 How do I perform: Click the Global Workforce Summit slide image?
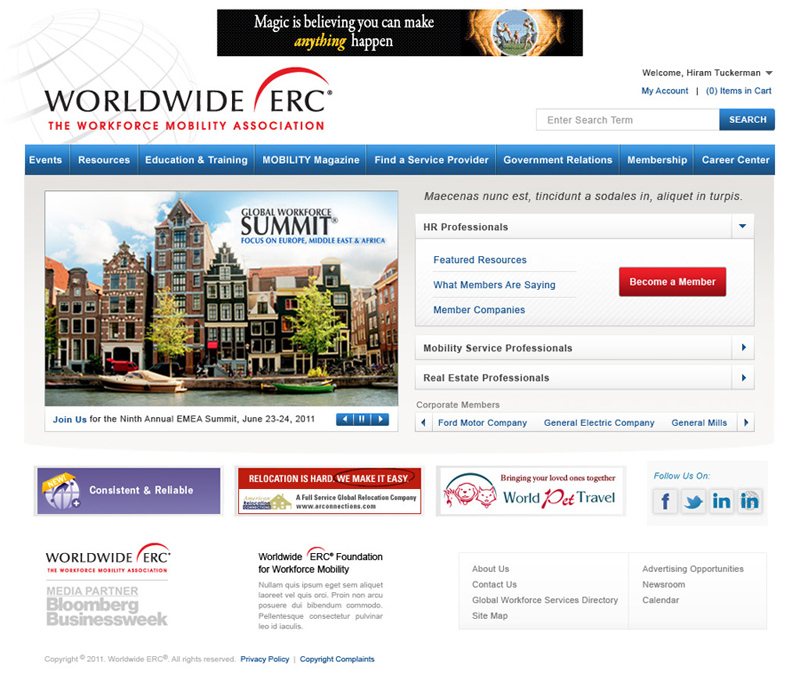[221, 298]
